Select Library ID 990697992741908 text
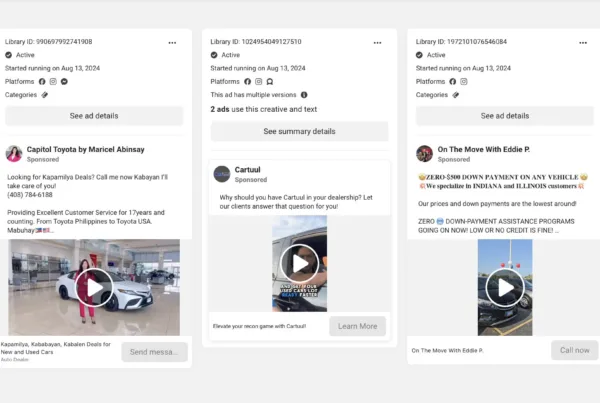The image size is (600, 403). click(x=49, y=42)
